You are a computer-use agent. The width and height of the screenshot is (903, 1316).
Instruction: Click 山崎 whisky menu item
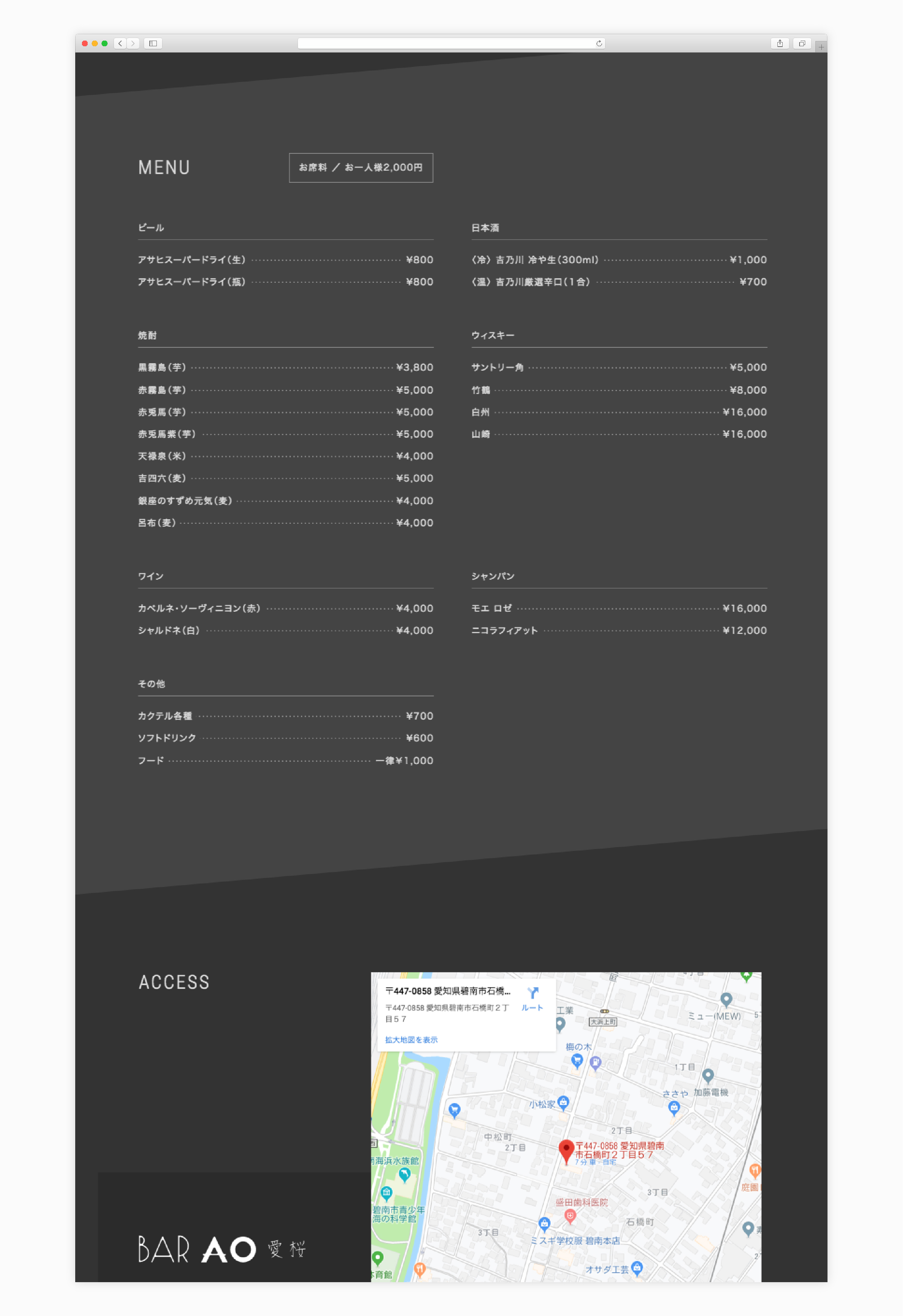click(619, 434)
